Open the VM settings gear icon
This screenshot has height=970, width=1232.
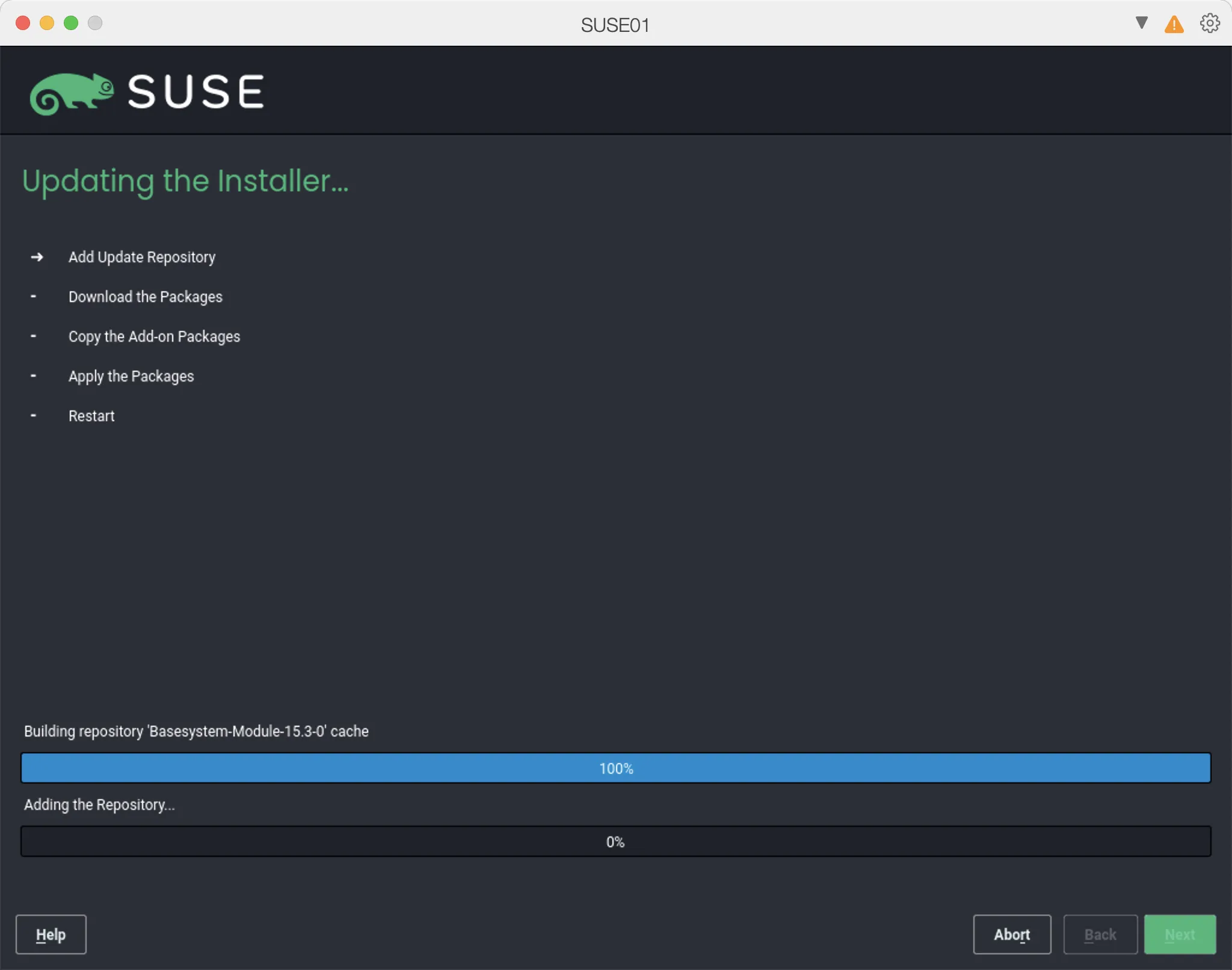[1209, 23]
